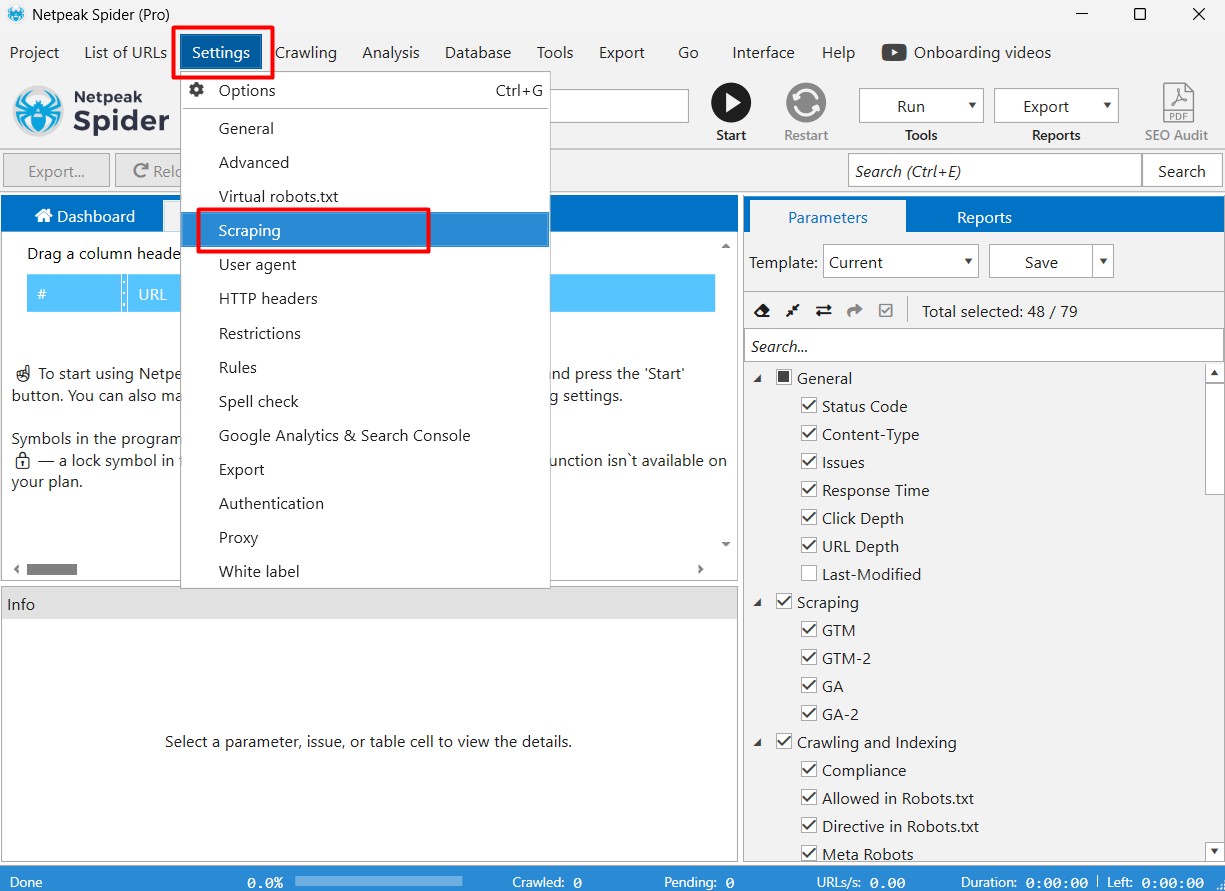Image resolution: width=1225 pixels, height=891 pixels.
Task: Select Scraping in the Settings menu
Action: (365, 230)
